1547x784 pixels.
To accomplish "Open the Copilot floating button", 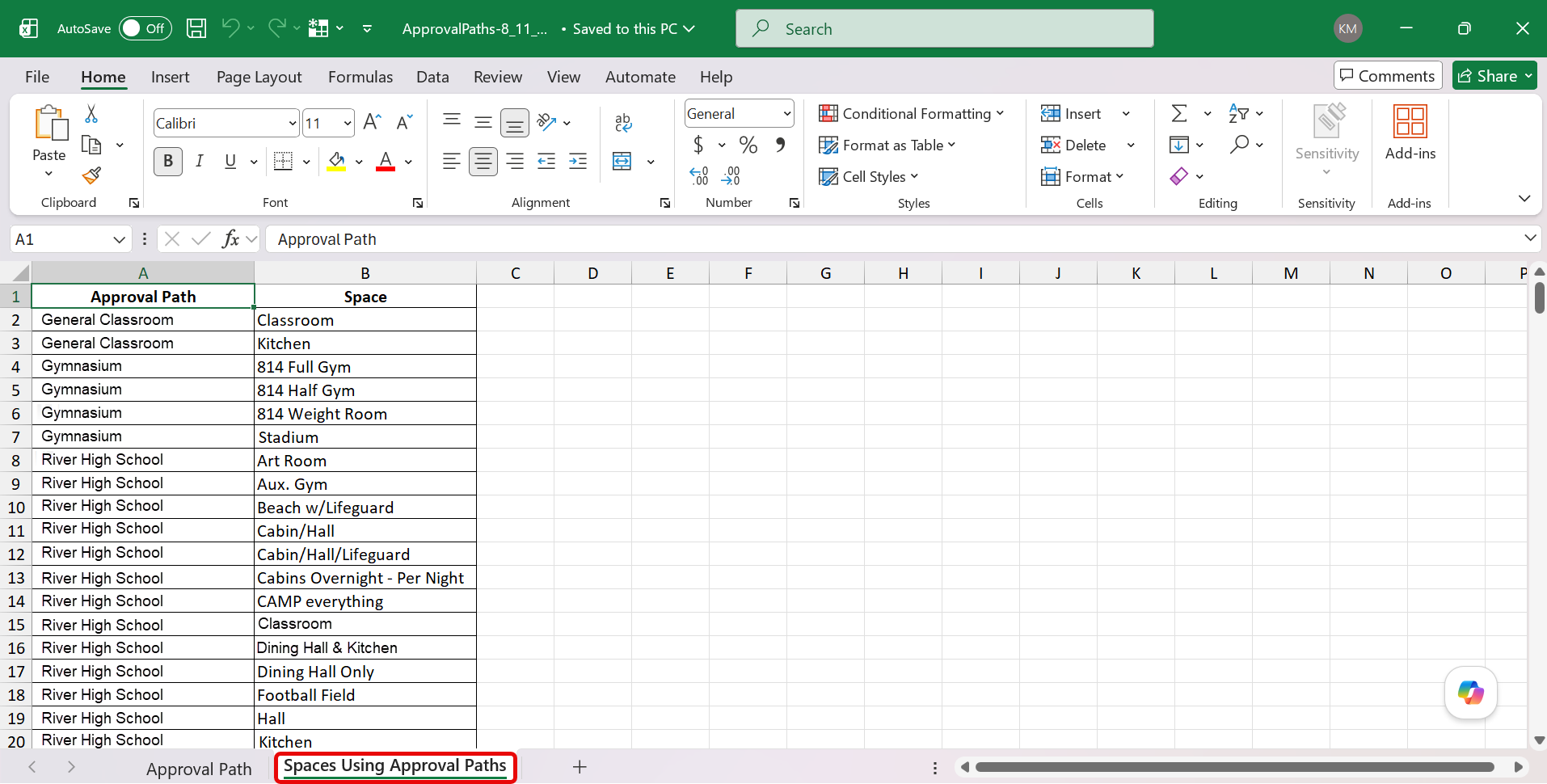I will 1470,692.
